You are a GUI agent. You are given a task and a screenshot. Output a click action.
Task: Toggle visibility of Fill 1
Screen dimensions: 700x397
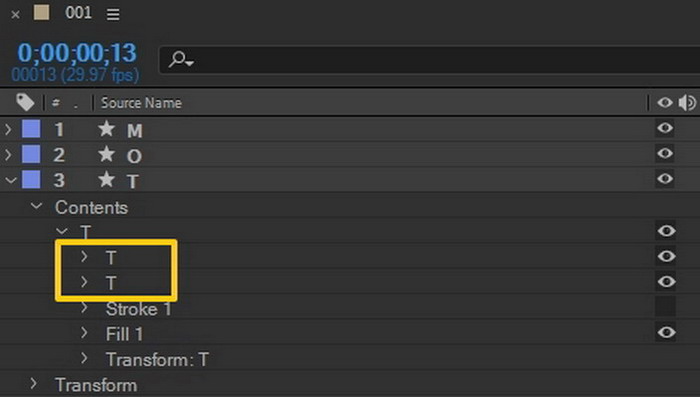666,332
